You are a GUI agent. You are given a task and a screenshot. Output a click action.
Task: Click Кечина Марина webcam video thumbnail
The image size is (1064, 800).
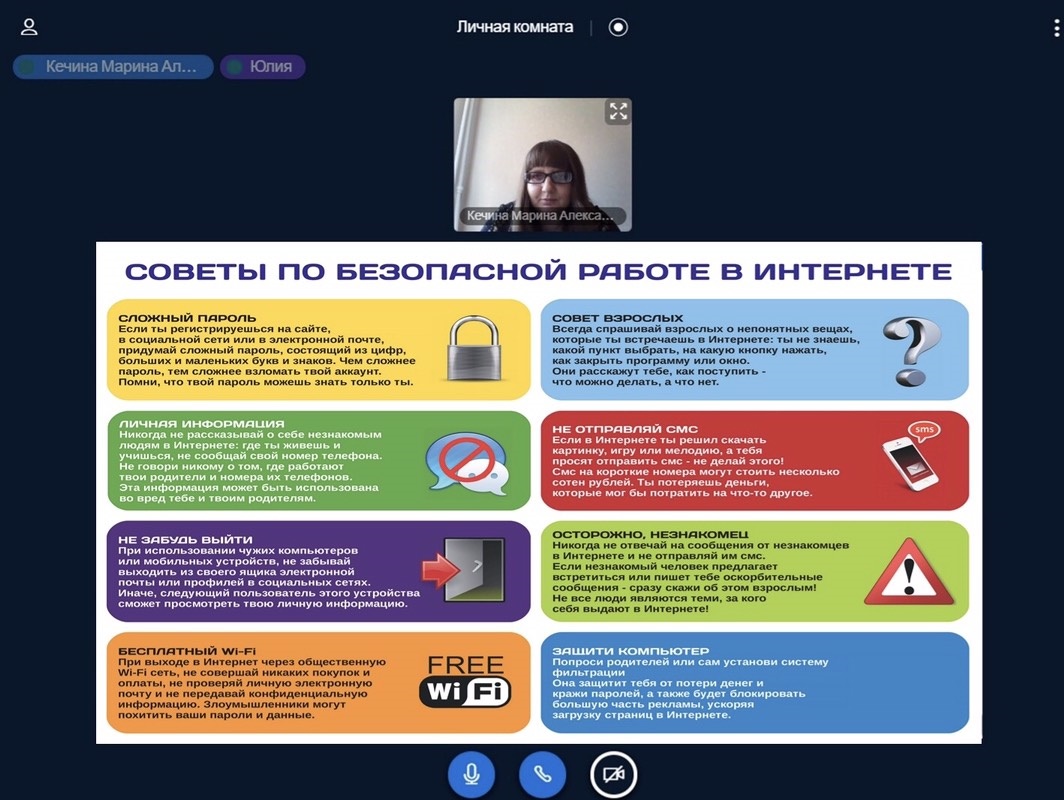tap(543, 165)
